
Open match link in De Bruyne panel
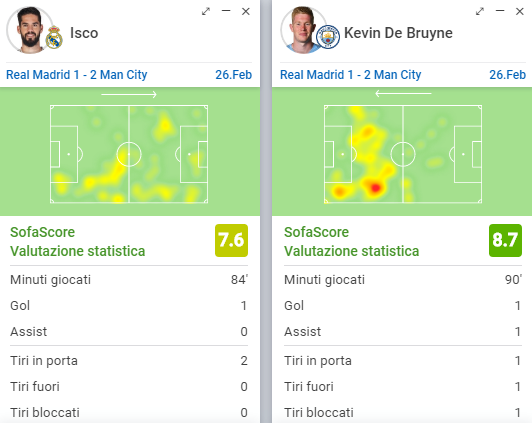[x=350, y=75]
